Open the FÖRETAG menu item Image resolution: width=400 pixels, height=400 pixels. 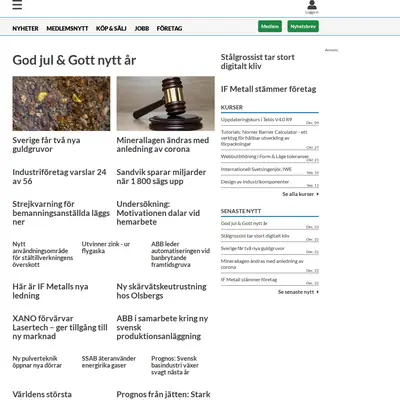point(169,29)
